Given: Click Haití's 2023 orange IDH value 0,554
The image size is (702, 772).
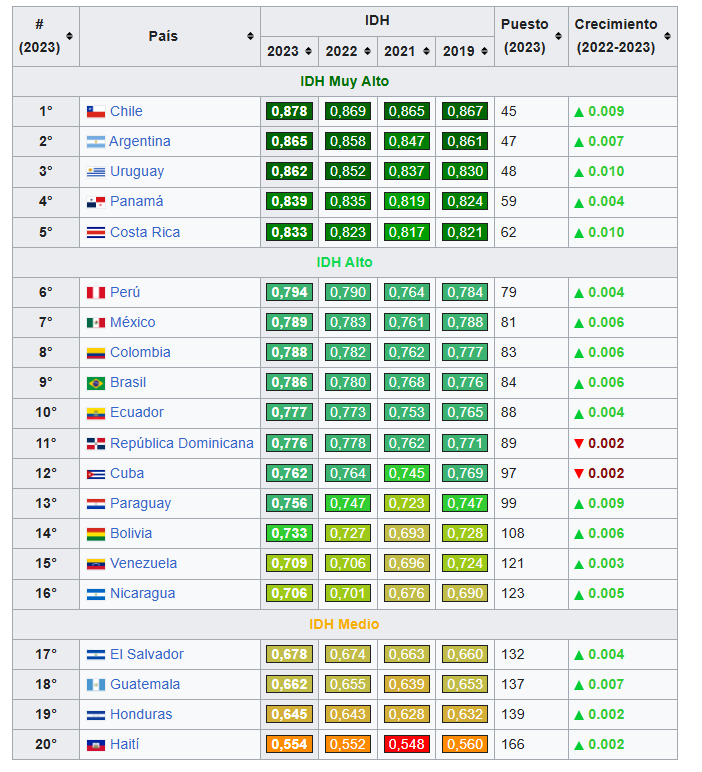Looking at the screenshot, I should [x=289, y=745].
